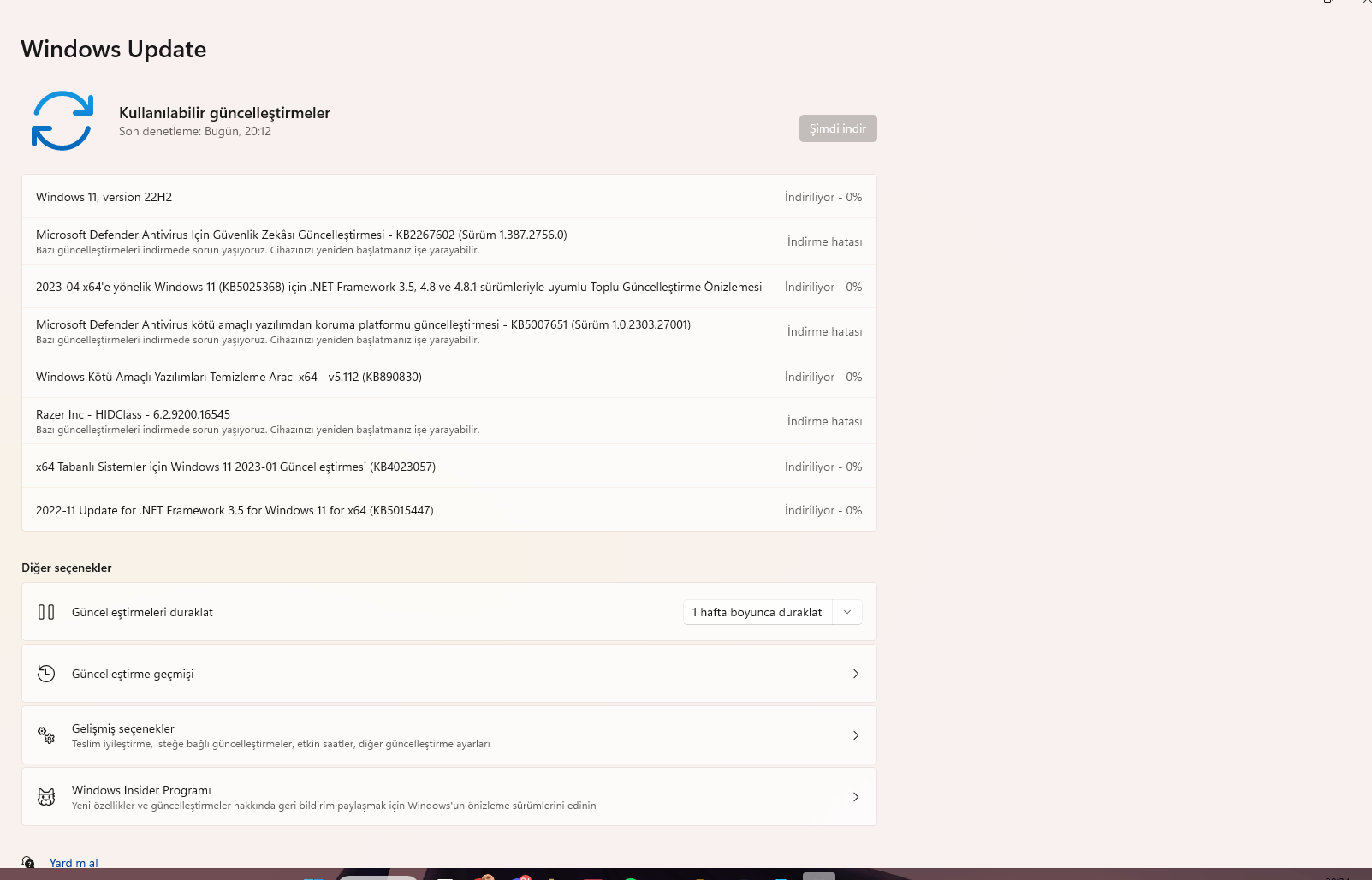Click İndiriliyor - 0% status for KB5025368
The width and height of the screenshot is (1372, 880).
[x=823, y=287]
